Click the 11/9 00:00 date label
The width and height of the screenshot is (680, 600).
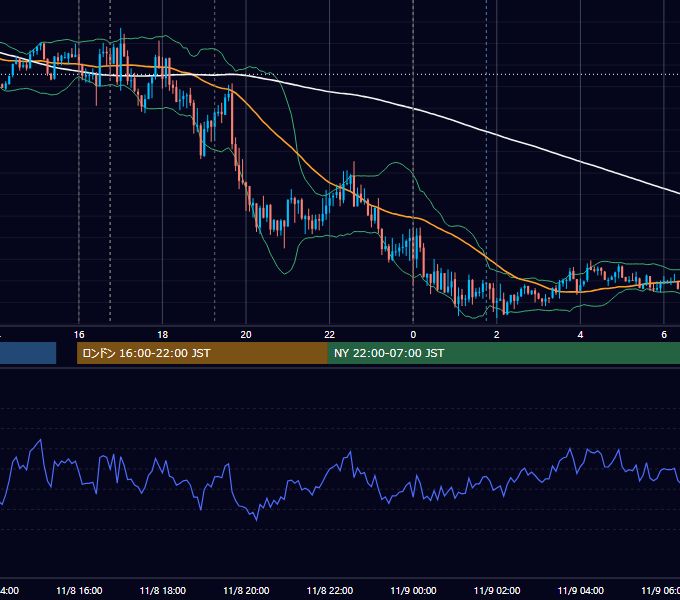click(x=413, y=591)
